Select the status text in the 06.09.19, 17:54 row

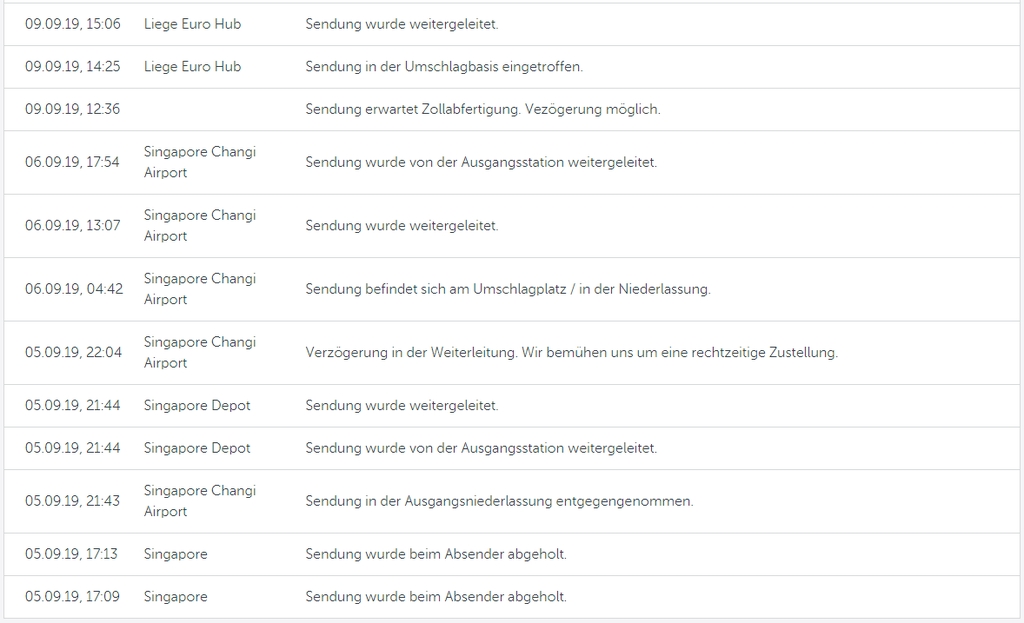pos(481,162)
